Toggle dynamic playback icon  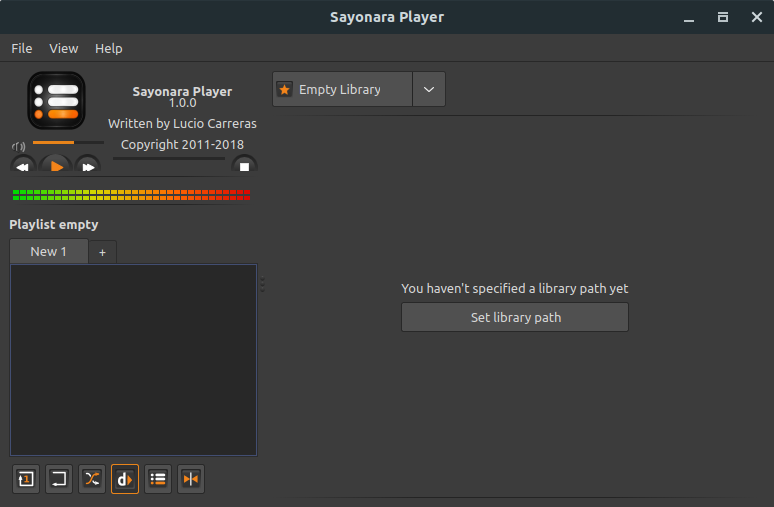(125, 479)
